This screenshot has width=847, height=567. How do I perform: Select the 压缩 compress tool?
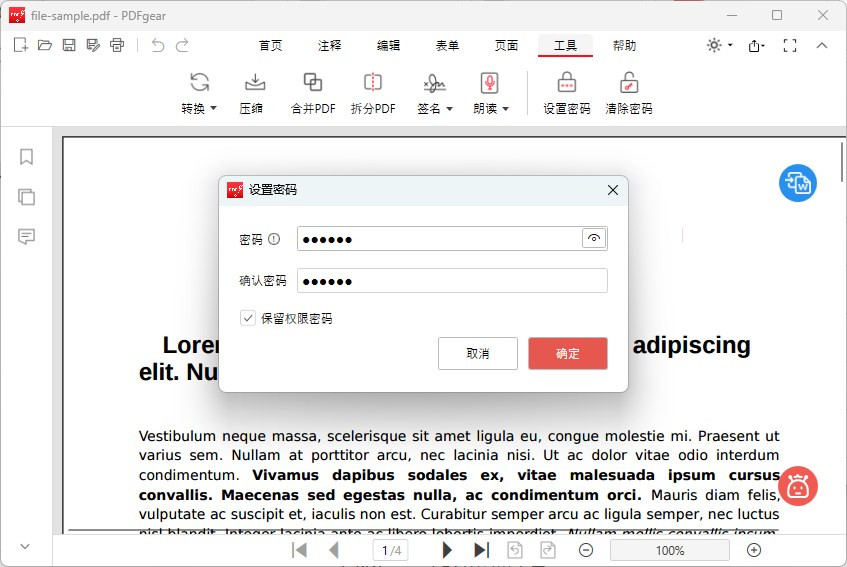point(251,93)
